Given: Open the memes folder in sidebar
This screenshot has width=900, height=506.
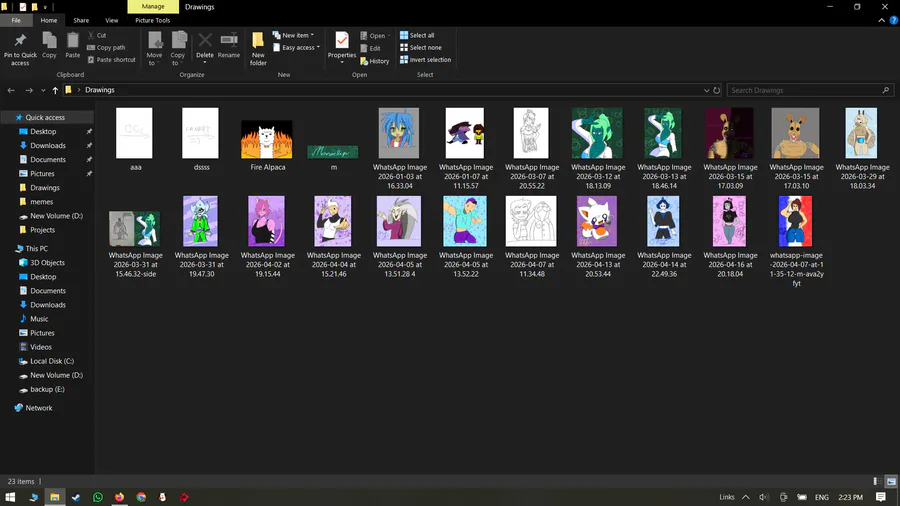Looking at the screenshot, I should point(41,202).
